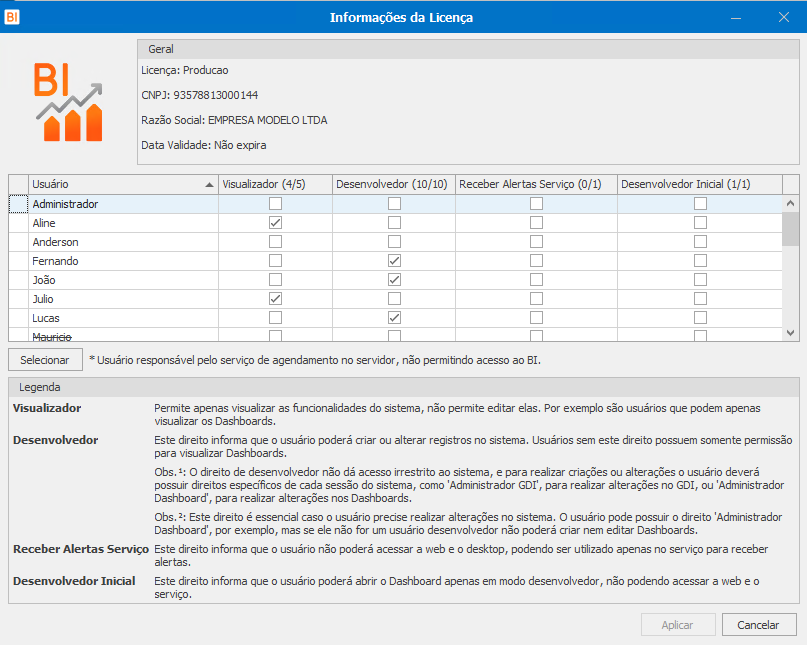Uncheck Visualizador for Julio
807x645 pixels.
point(275,299)
